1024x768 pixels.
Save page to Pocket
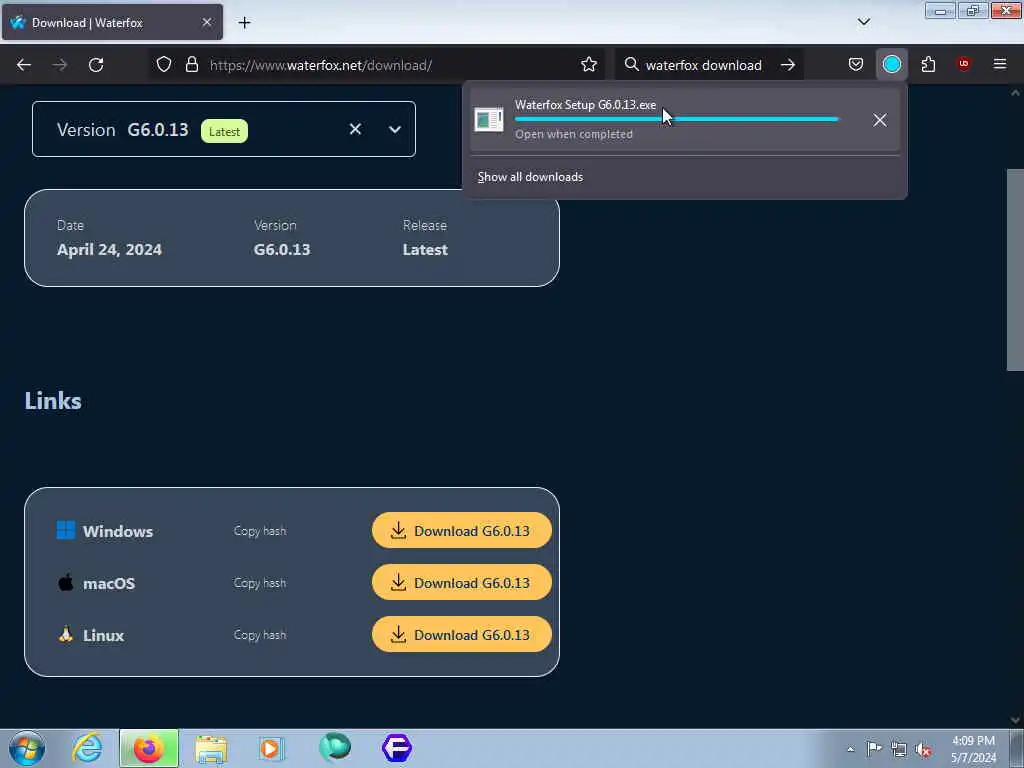click(x=856, y=64)
